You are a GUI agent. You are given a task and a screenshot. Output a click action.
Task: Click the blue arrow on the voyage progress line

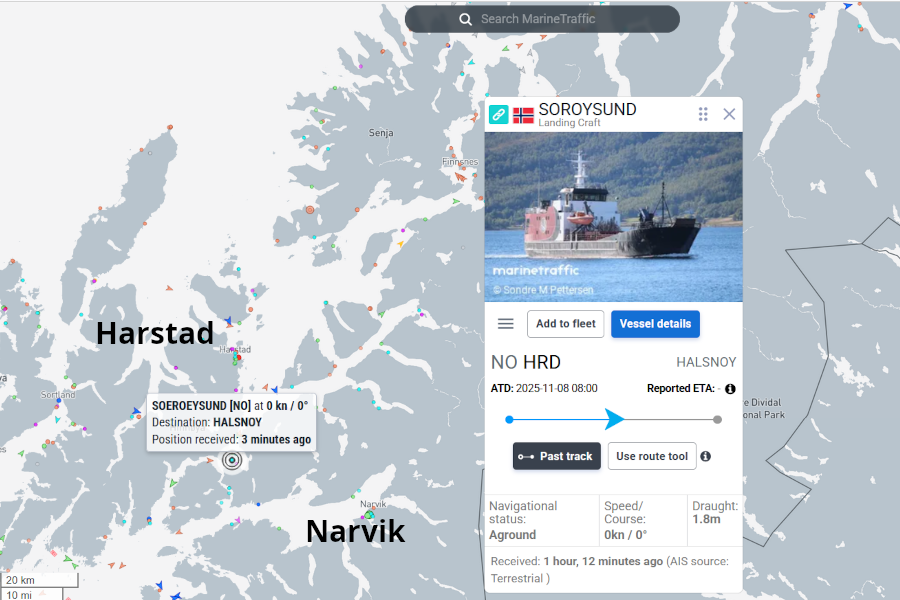[x=614, y=419]
